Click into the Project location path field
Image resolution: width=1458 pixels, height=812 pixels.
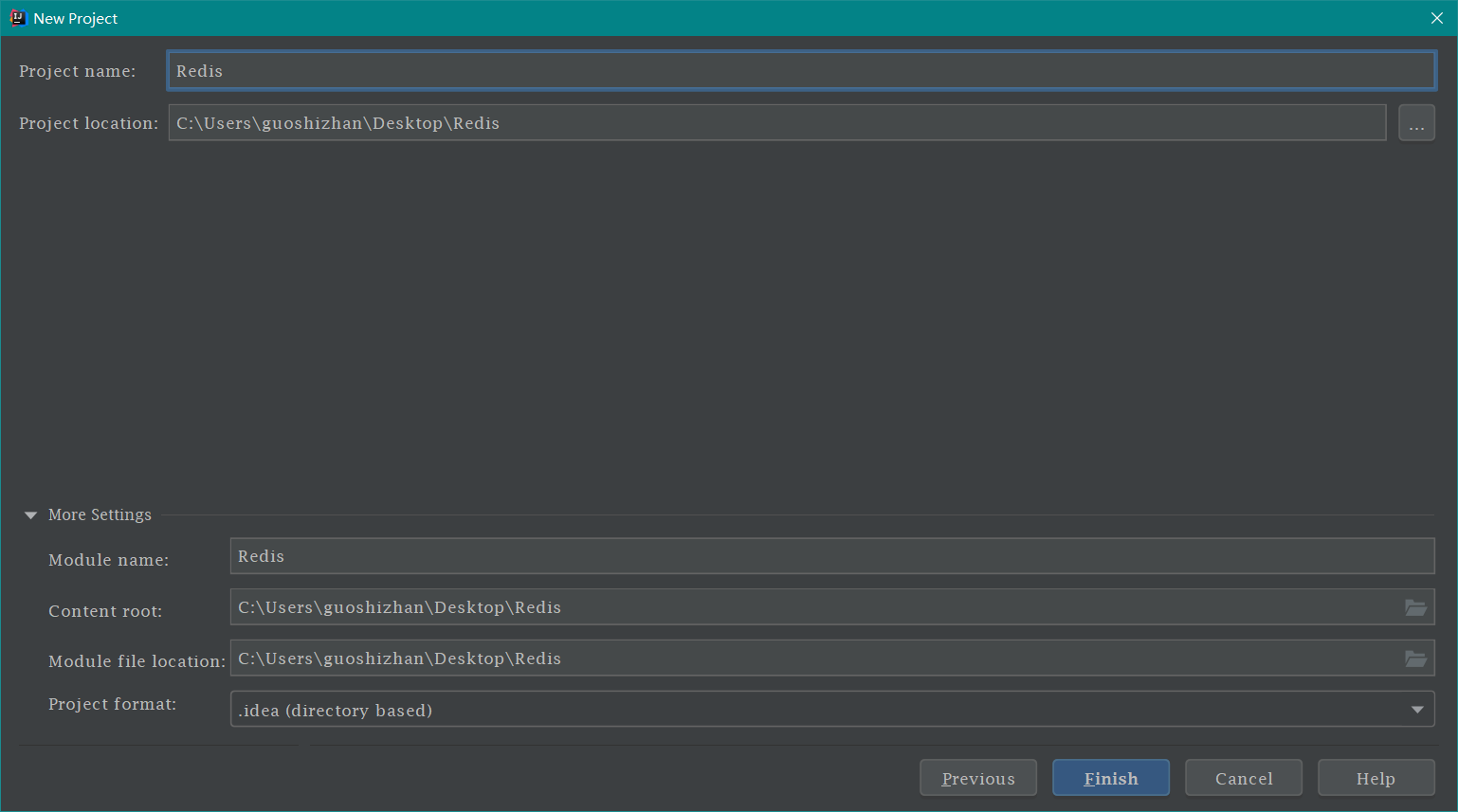775,123
